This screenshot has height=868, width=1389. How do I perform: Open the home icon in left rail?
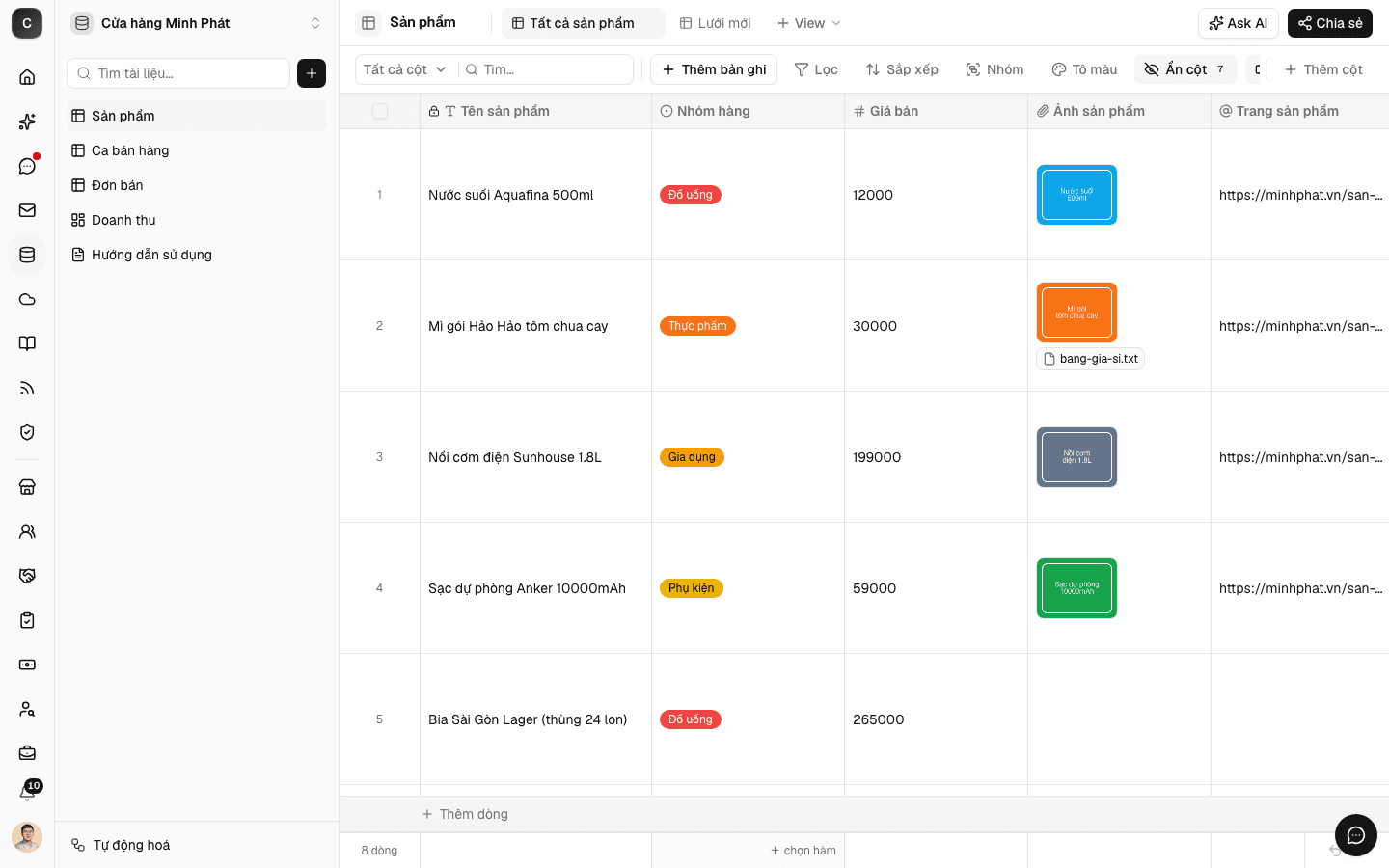[27, 77]
